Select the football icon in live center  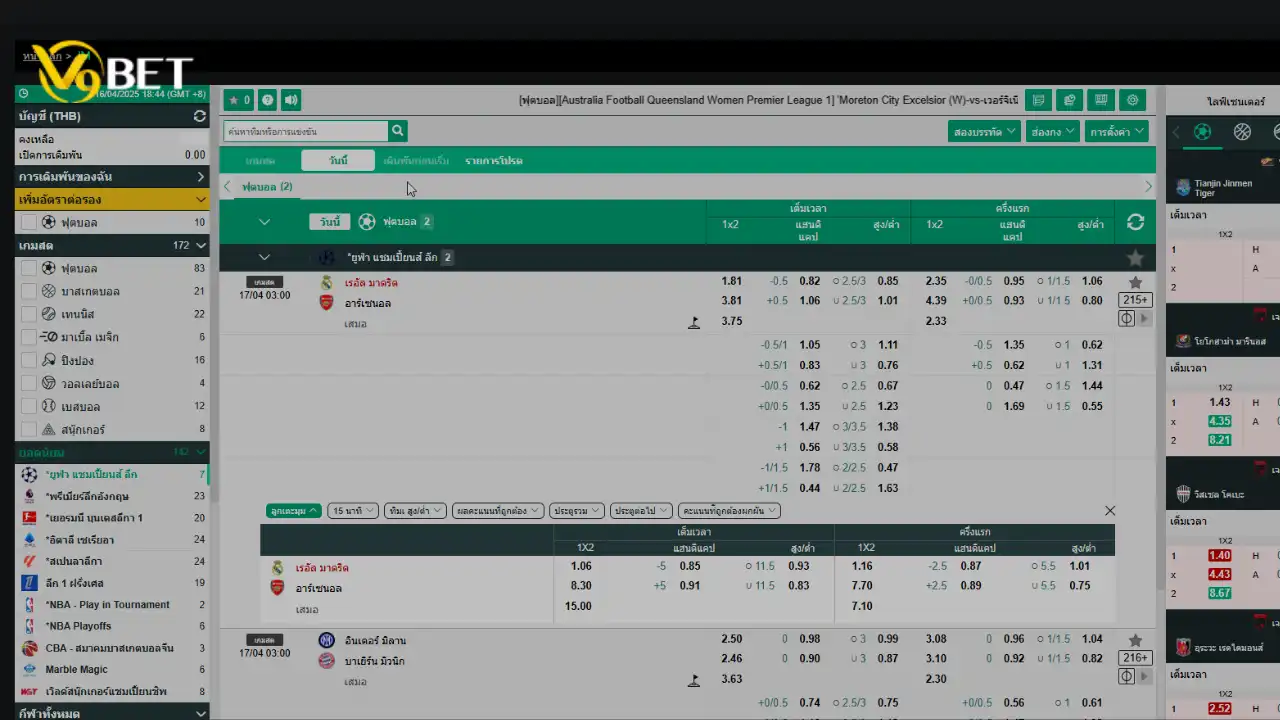pos(1202,132)
